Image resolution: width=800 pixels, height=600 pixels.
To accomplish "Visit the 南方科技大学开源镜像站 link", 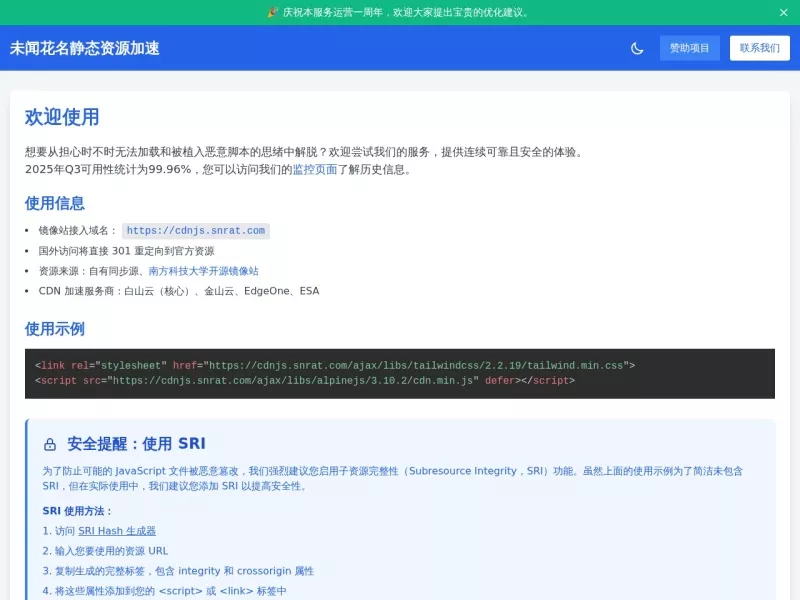I will (204, 271).
